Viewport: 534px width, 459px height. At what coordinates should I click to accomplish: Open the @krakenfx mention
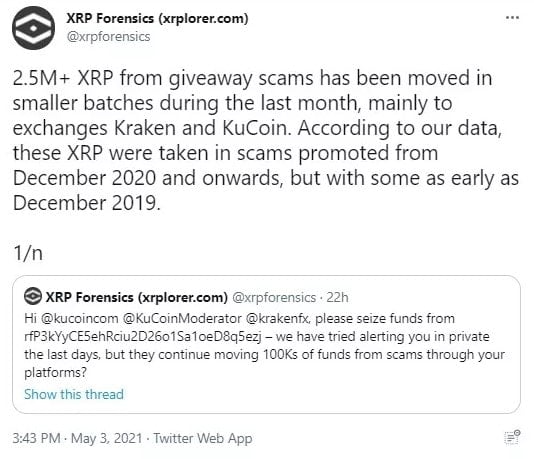[x=277, y=318]
